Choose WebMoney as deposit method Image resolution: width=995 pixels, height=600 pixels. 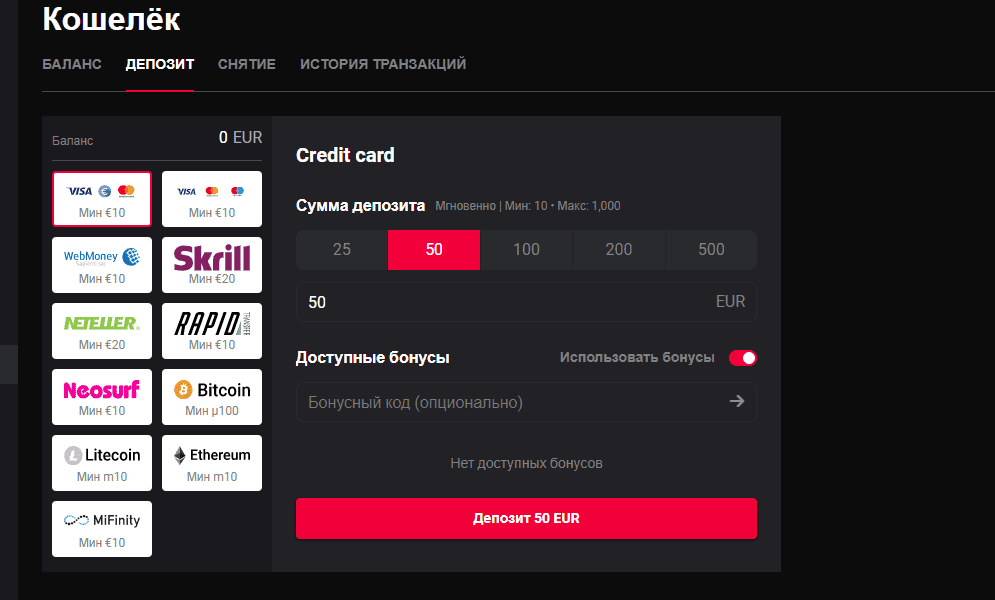pos(101,264)
